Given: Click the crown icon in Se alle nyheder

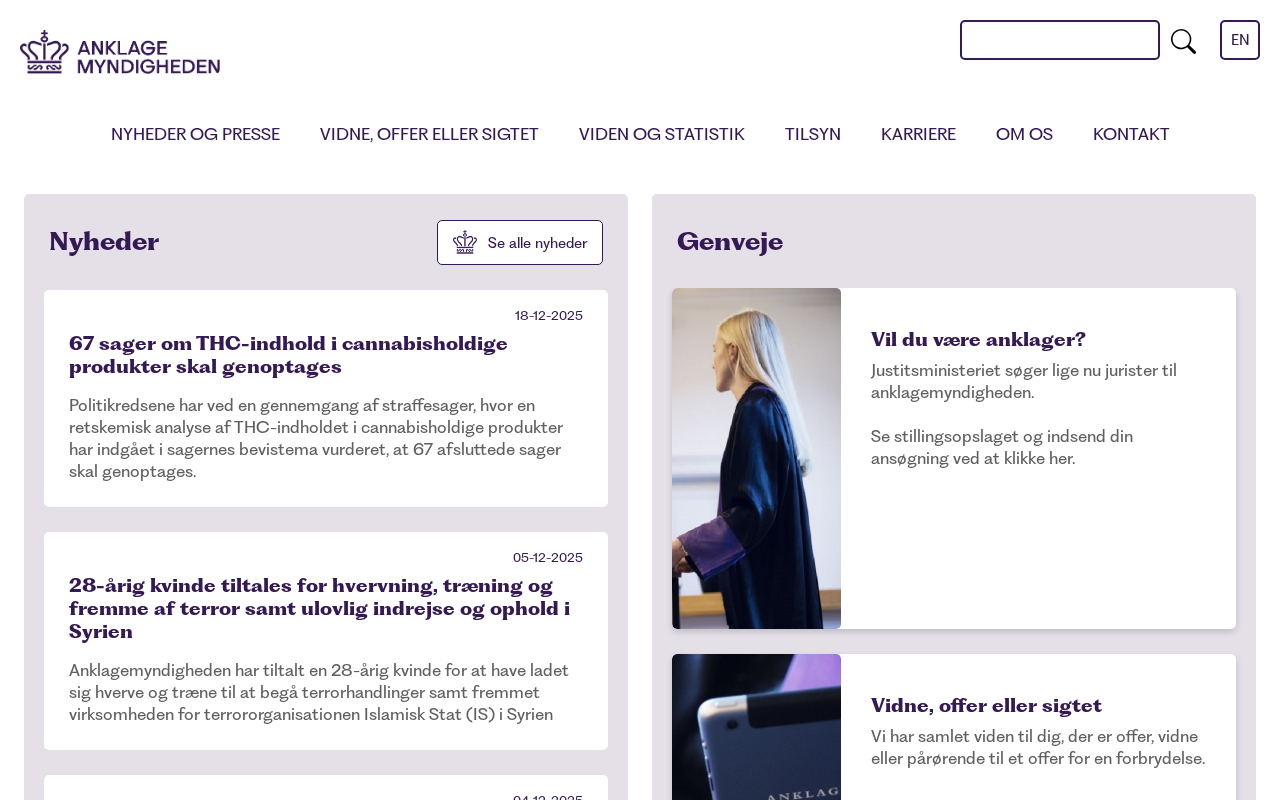Looking at the screenshot, I should point(465,242).
